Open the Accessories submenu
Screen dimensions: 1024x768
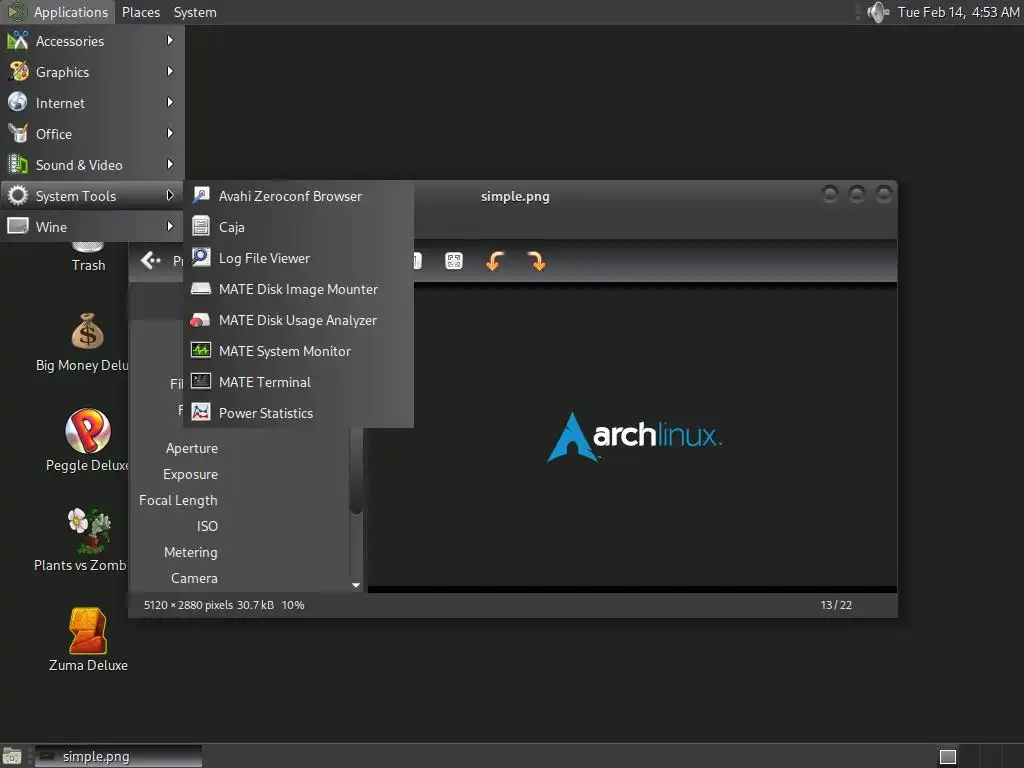pos(92,41)
